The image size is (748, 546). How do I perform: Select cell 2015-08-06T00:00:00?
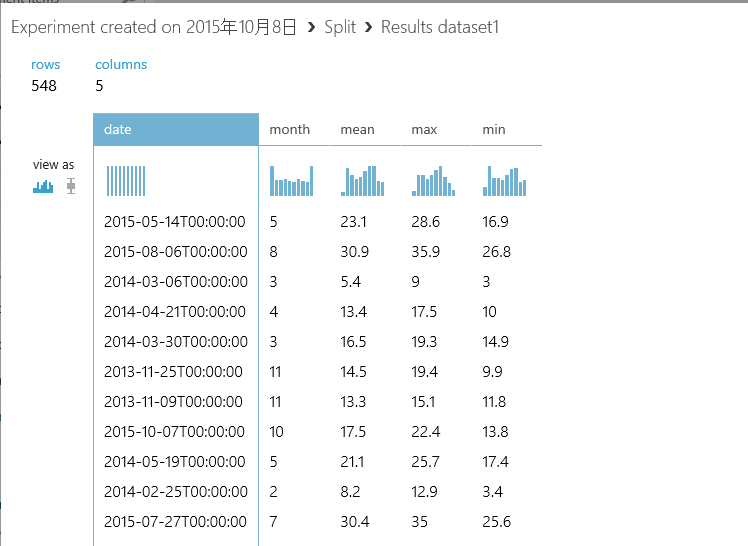[176, 252]
